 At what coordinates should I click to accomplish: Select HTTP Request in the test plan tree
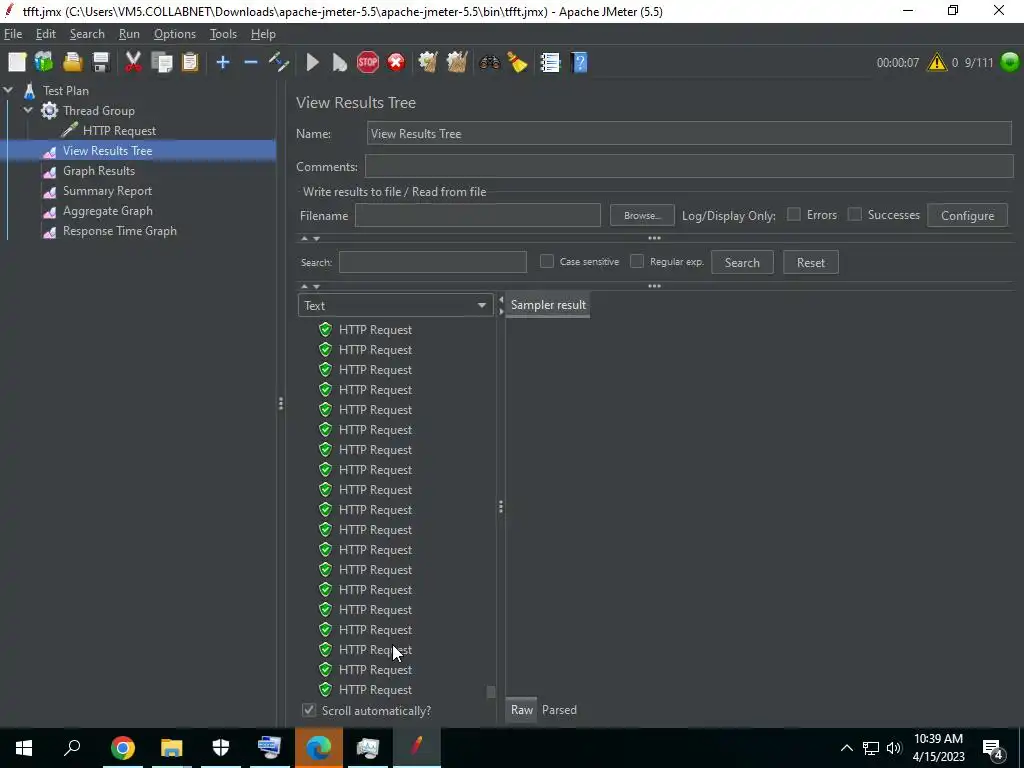coord(119,131)
